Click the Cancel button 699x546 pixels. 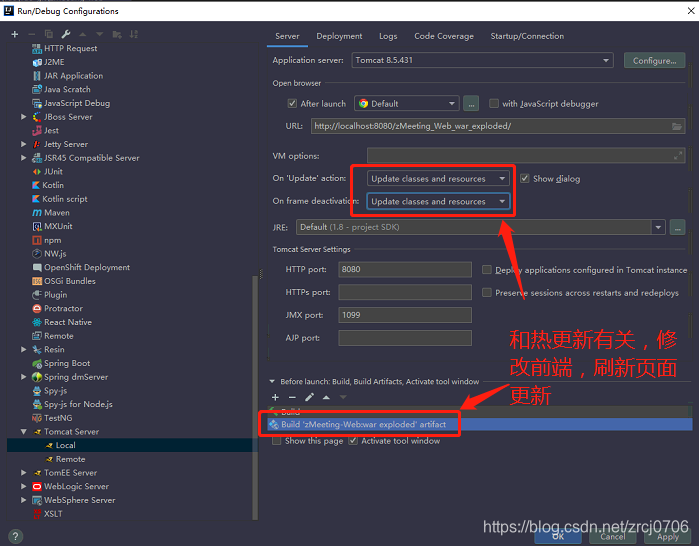pyautogui.click(x=613, y=537)
